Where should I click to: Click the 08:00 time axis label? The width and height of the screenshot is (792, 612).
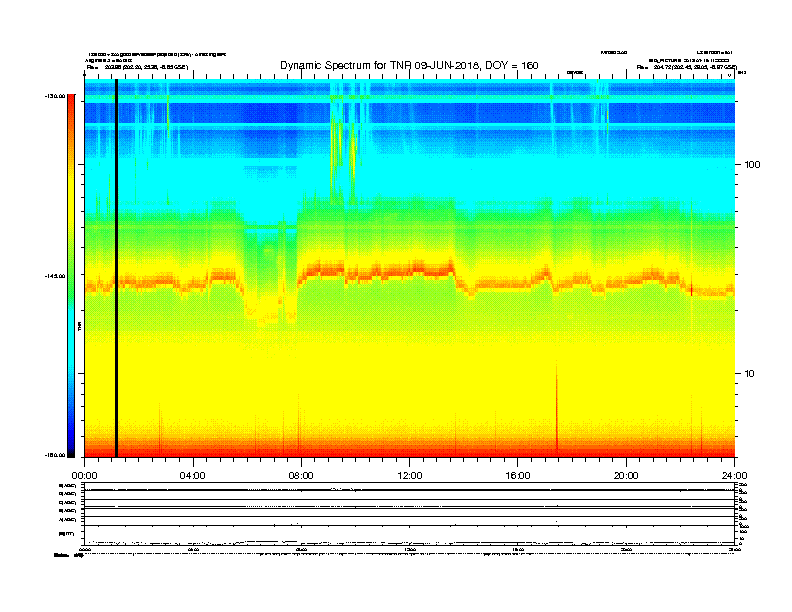301,476
